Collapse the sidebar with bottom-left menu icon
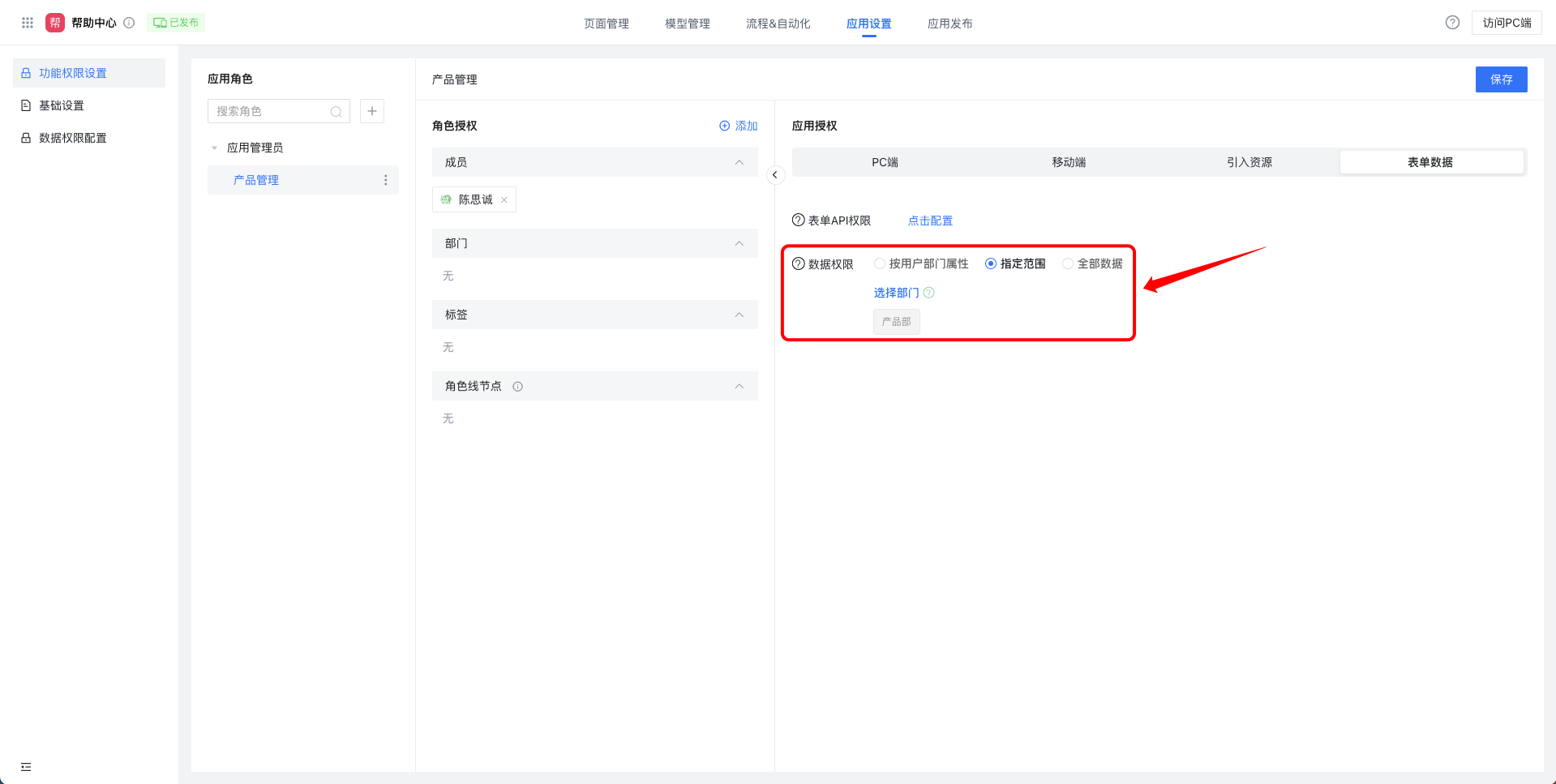The image size is (1556, 784). [x=26, y=767]
